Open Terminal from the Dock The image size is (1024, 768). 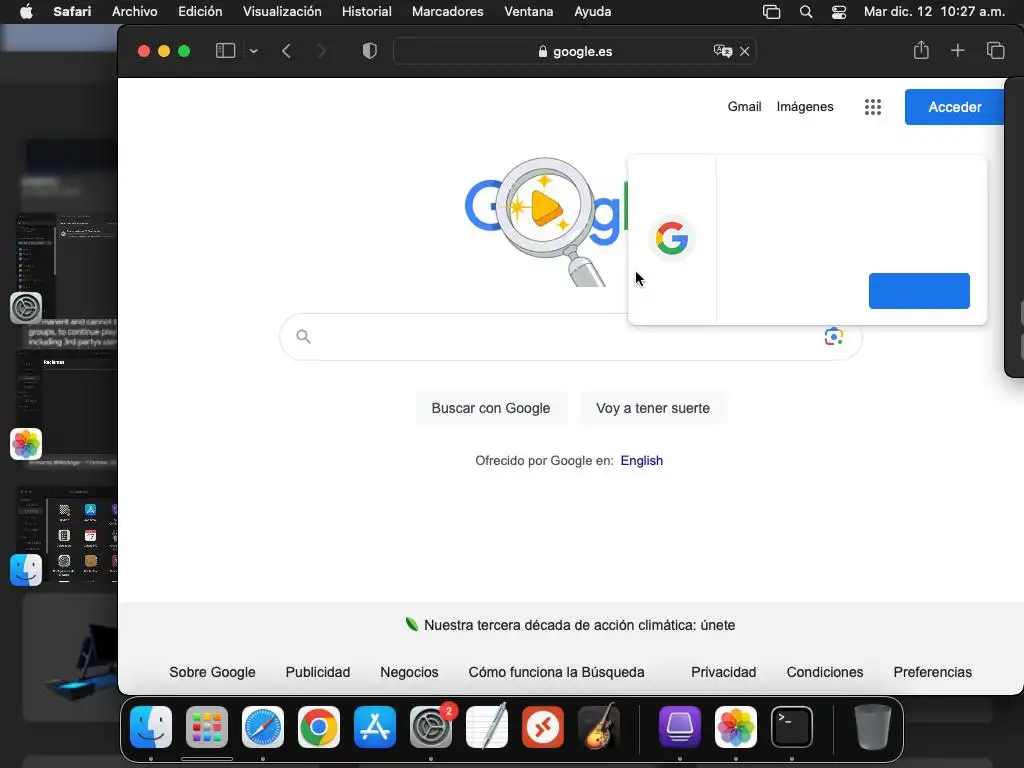[x=792, y=726]
